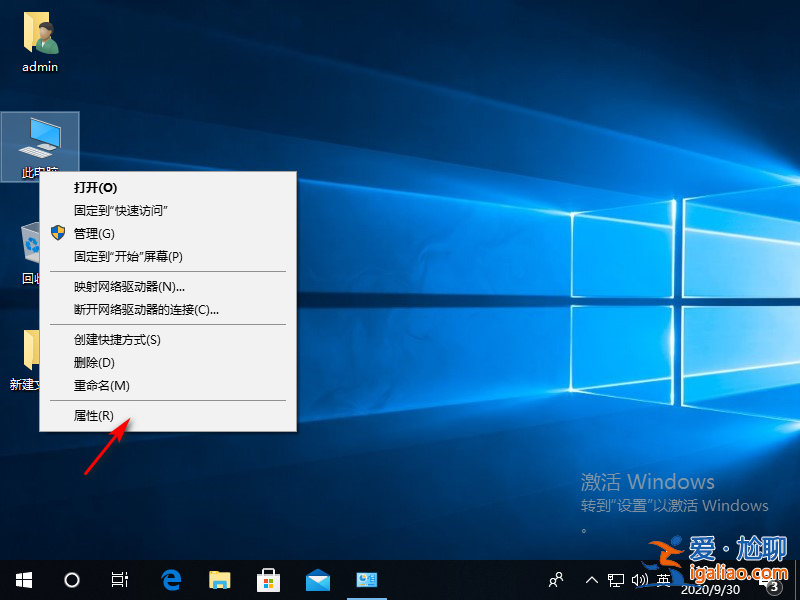Select 重命名(M) to rename This PC

point(100,385)
